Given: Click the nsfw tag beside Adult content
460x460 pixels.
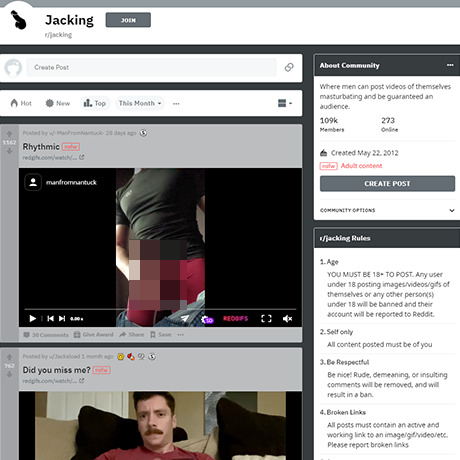Looking at the screenshot, I should click(328, 166).
